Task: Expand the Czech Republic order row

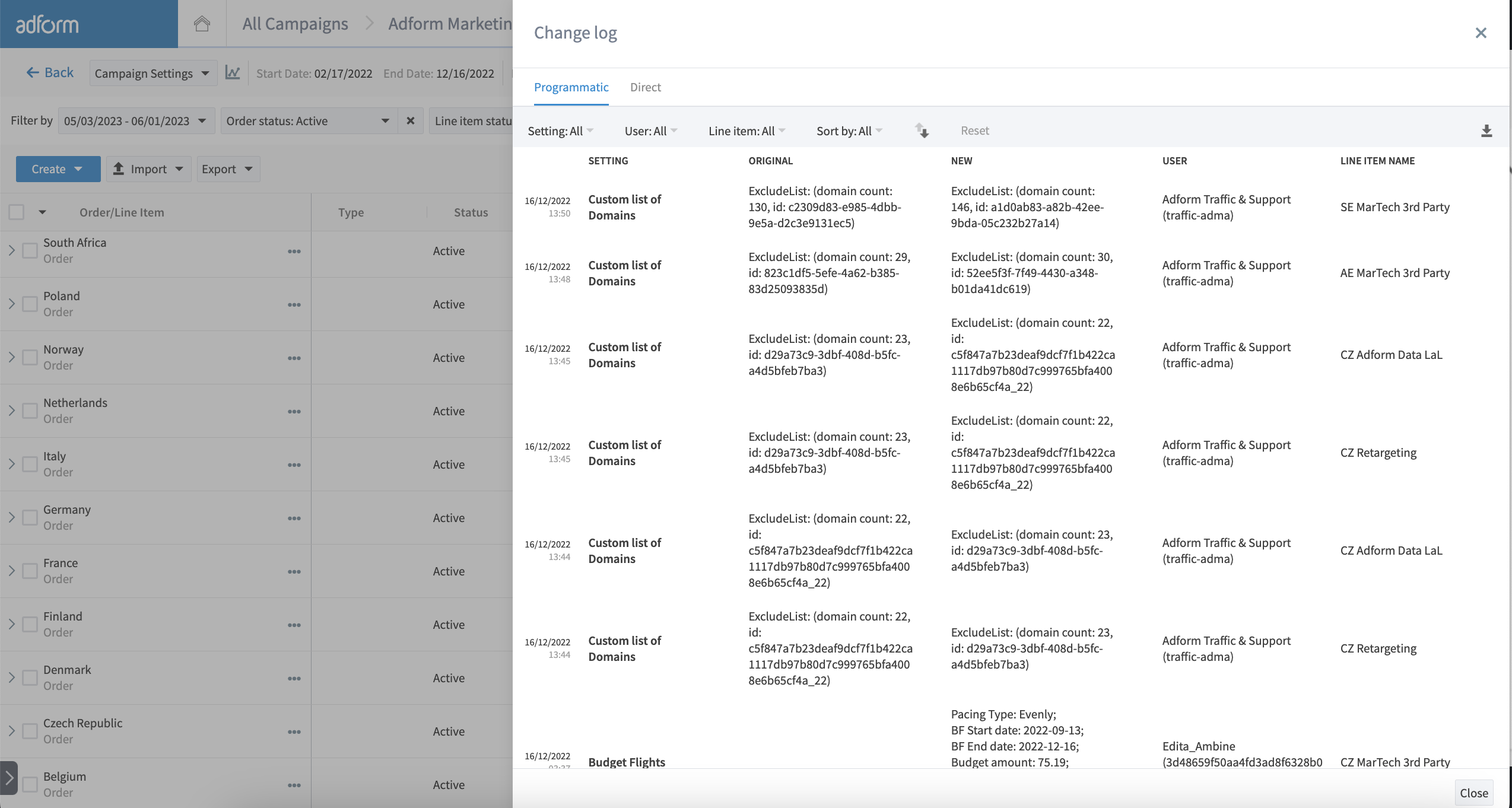Action: click(11, 731)
